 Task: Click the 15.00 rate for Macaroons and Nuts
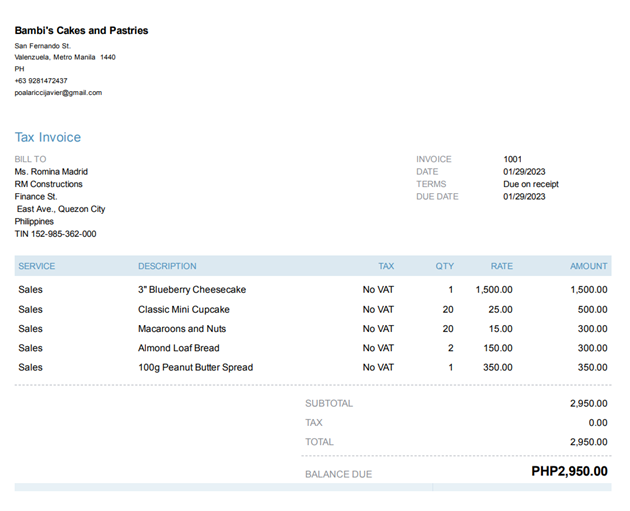click(x=500, y=329)
